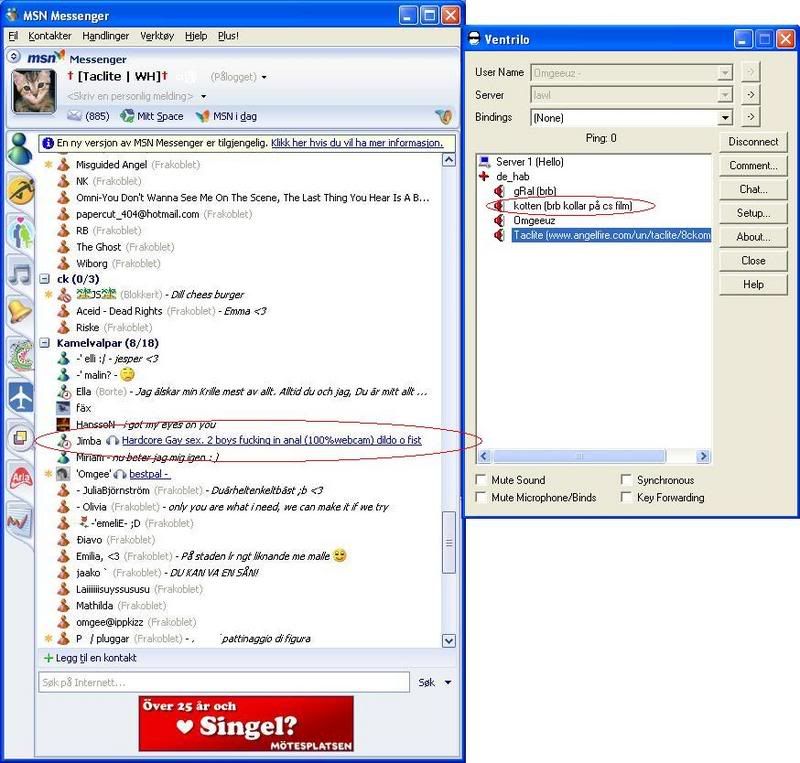Enable the Key Forwarding checkbox
Screen dimensions: 800x763
[x=626, y=497]
